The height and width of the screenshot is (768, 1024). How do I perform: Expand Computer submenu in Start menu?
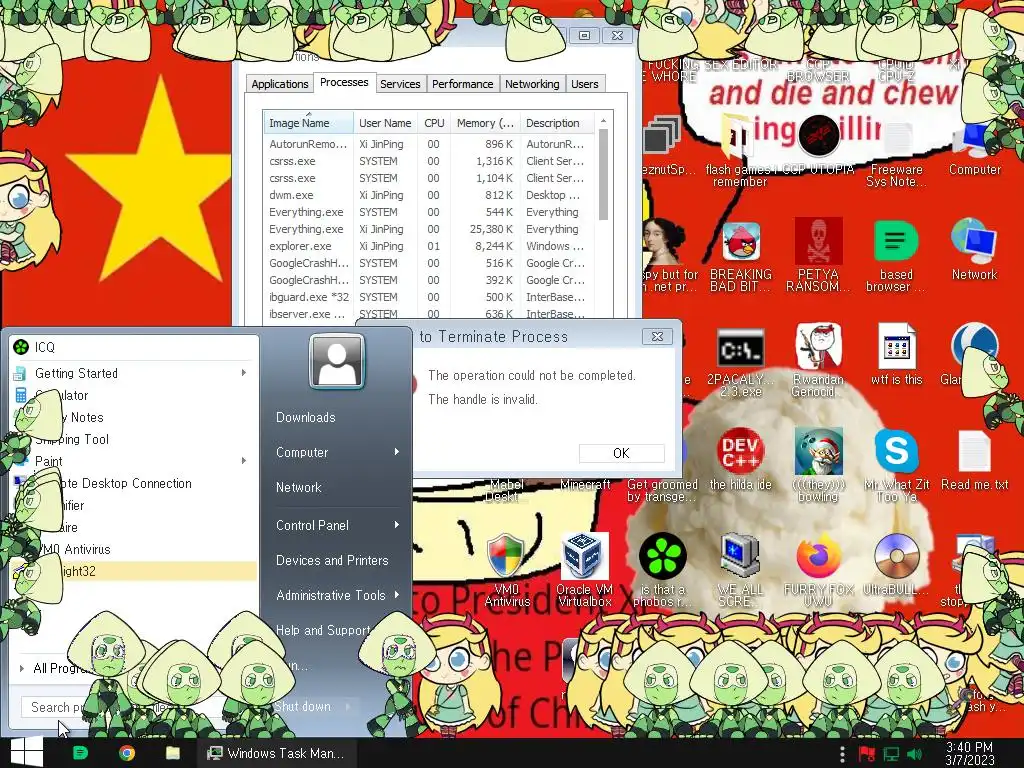pos(336,452)
